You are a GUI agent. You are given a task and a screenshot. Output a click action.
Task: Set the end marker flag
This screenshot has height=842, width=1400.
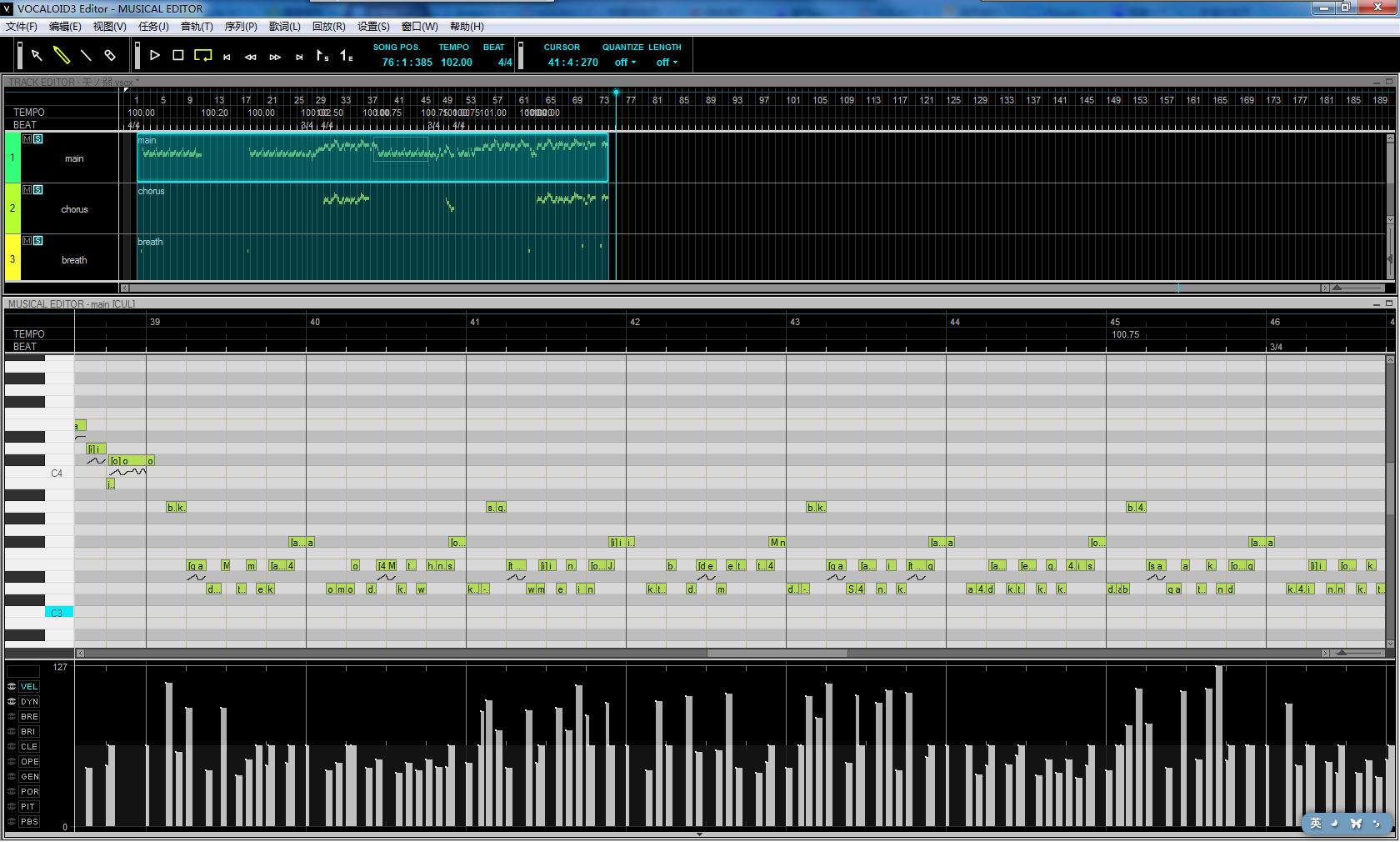click(347, 56)
